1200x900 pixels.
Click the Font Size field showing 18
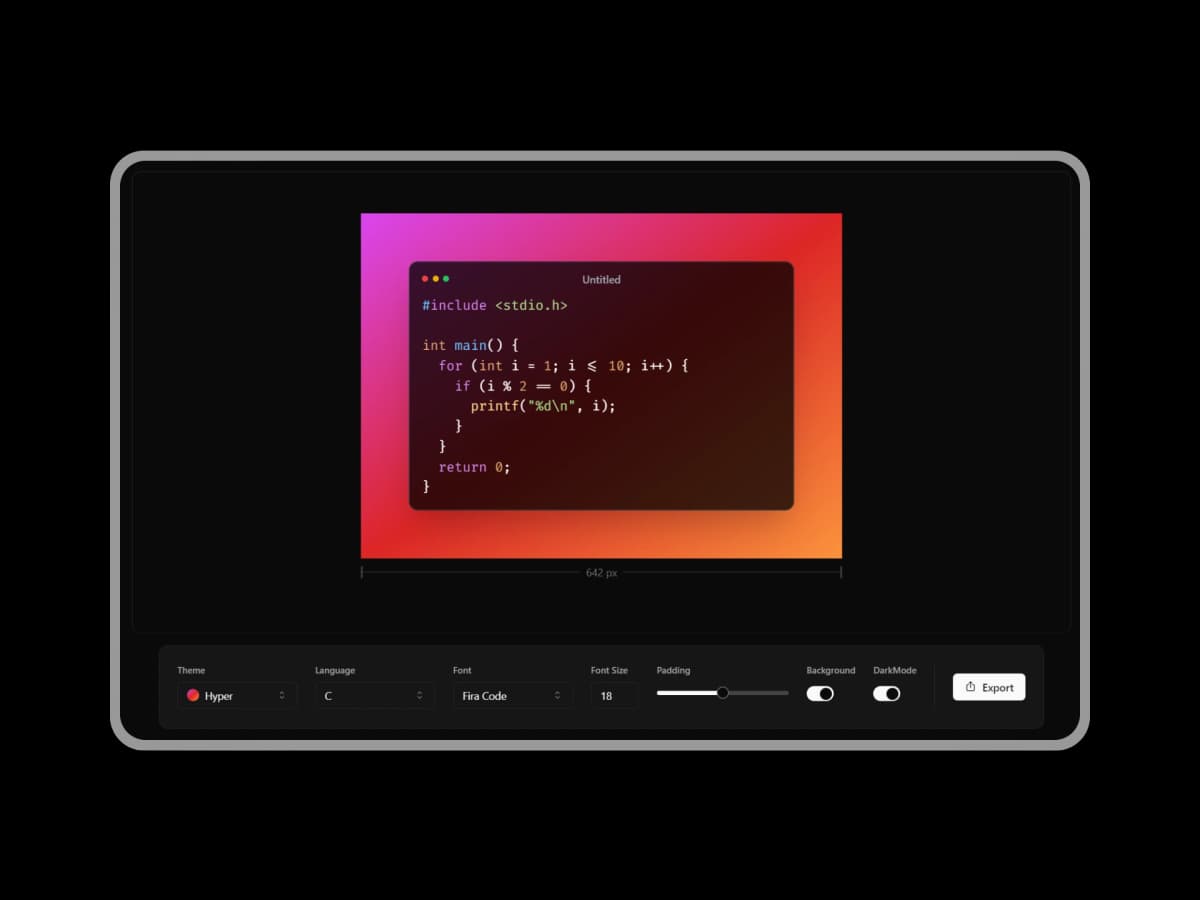tap(614, 695)
